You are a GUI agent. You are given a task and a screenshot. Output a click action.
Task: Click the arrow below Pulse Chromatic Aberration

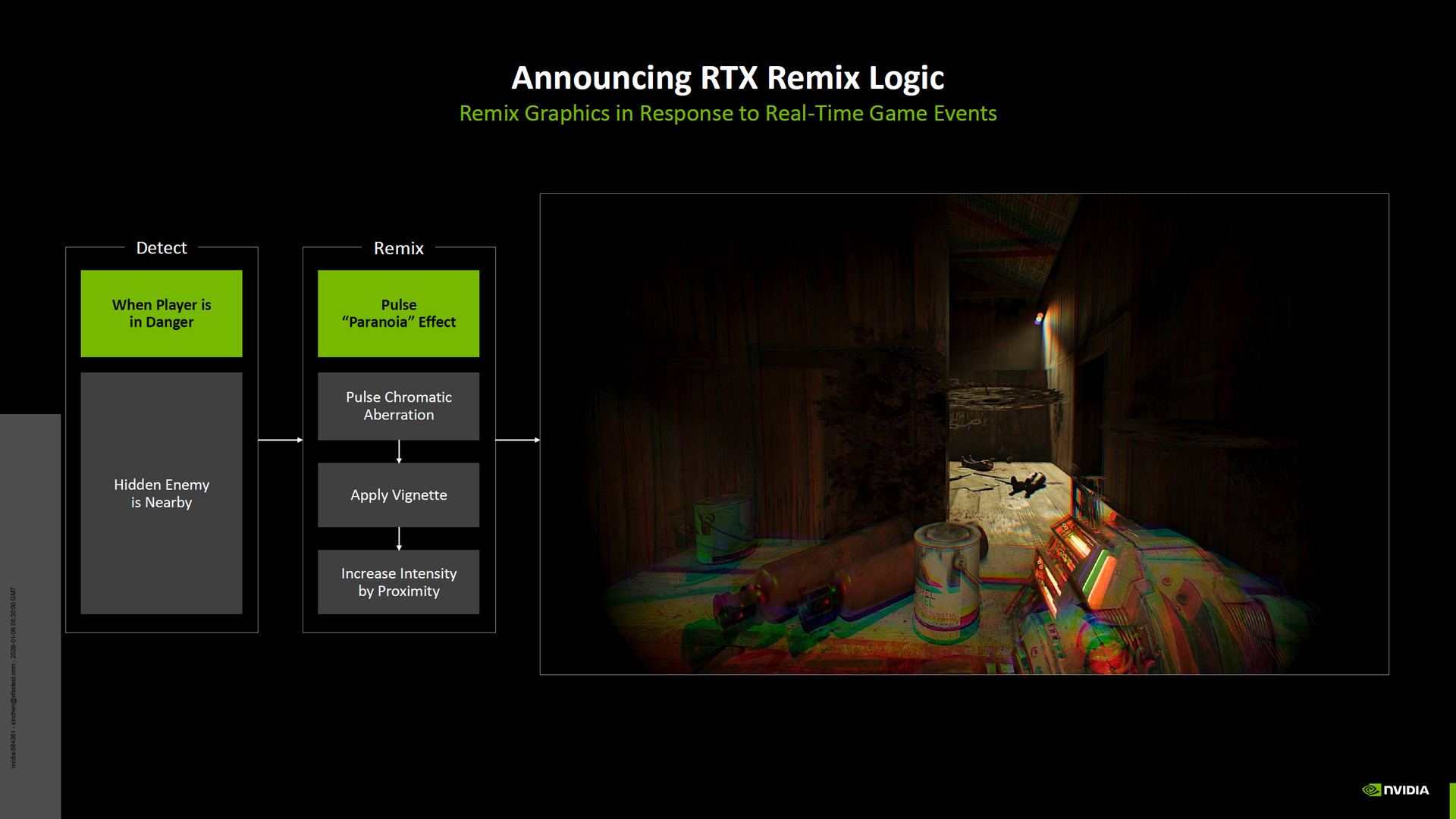(399, 451)
